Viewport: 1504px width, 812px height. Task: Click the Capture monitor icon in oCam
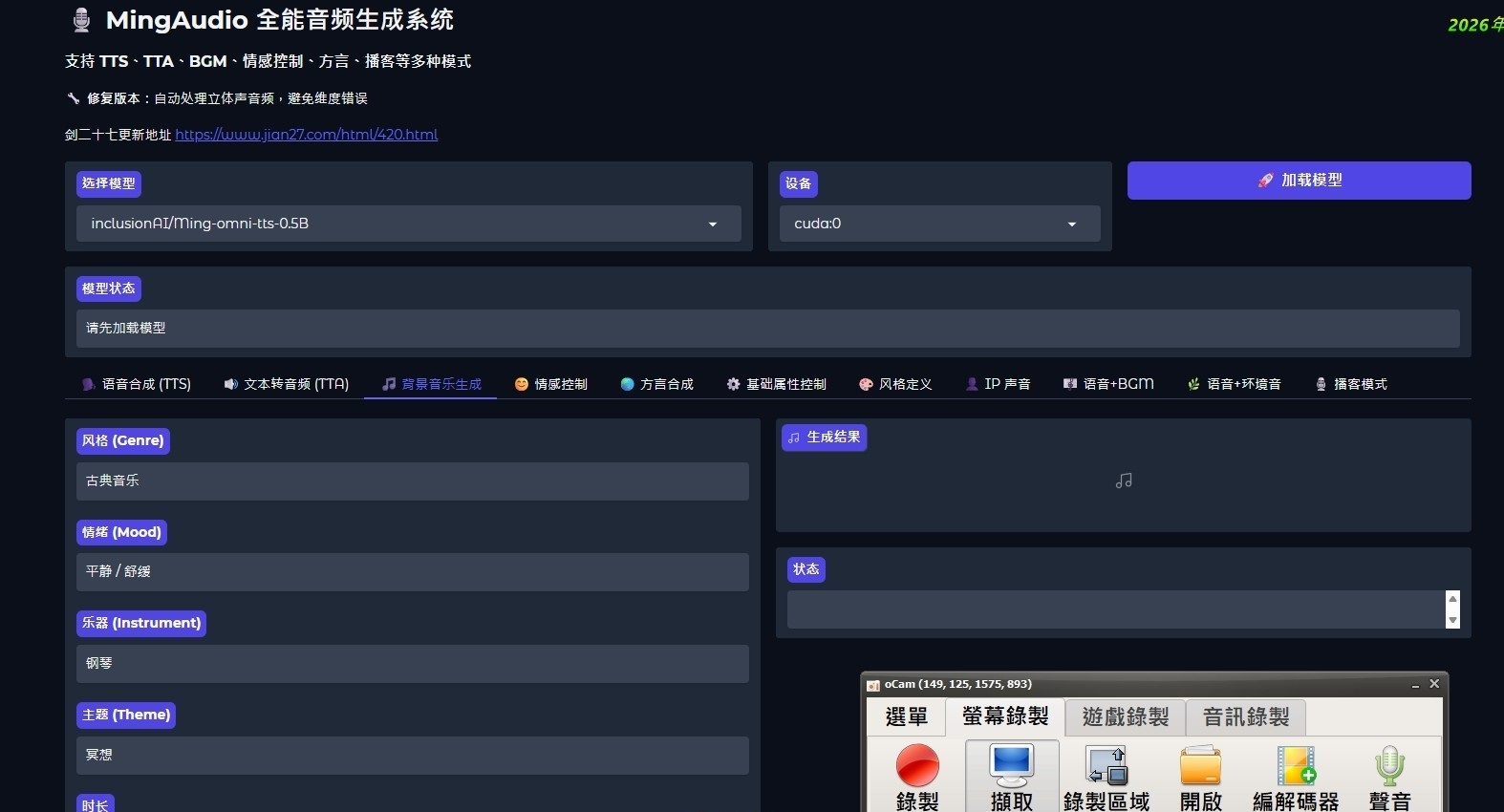pos(1011,766)
